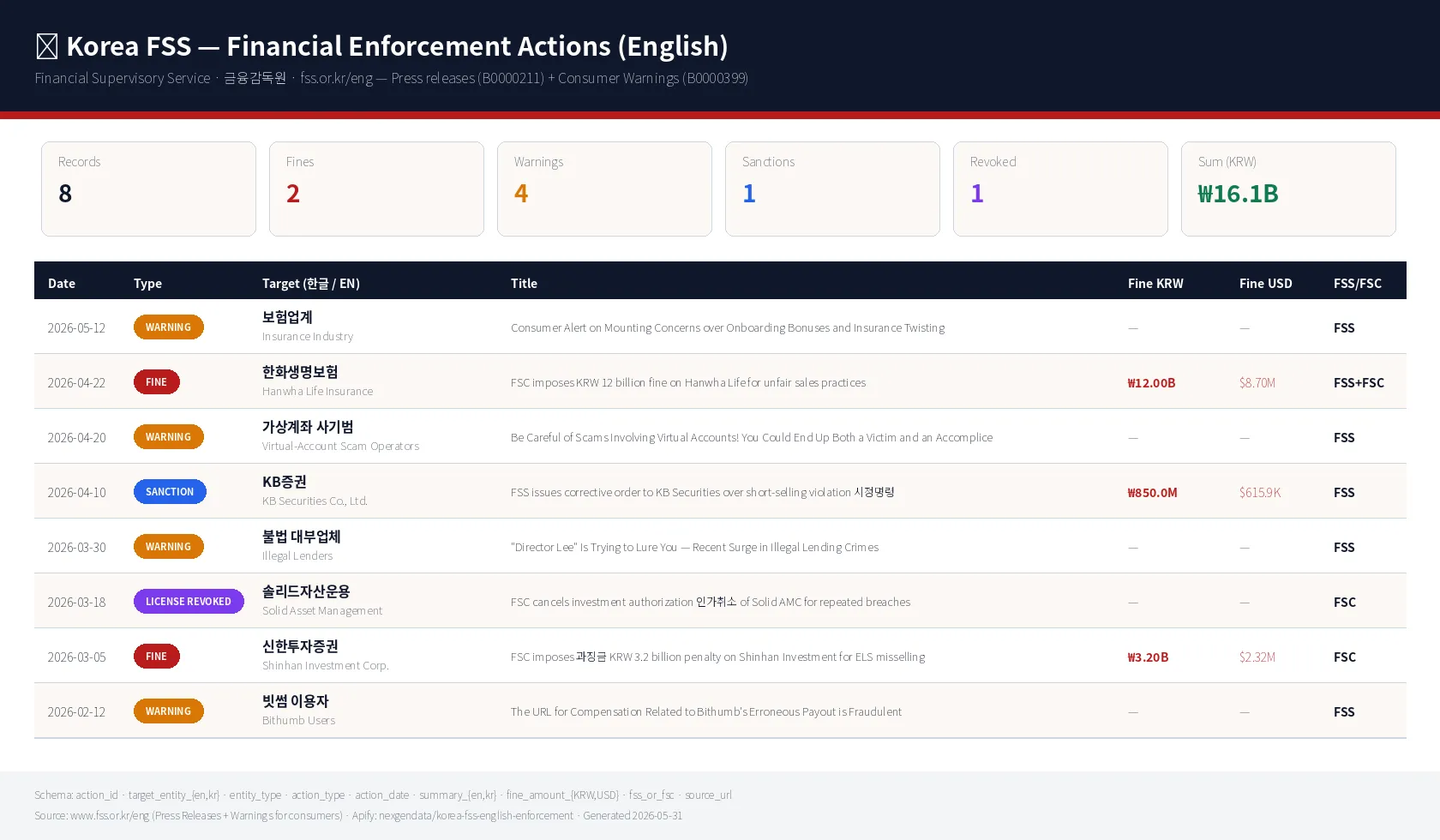Click target name KB증권

tap(285, 482)
